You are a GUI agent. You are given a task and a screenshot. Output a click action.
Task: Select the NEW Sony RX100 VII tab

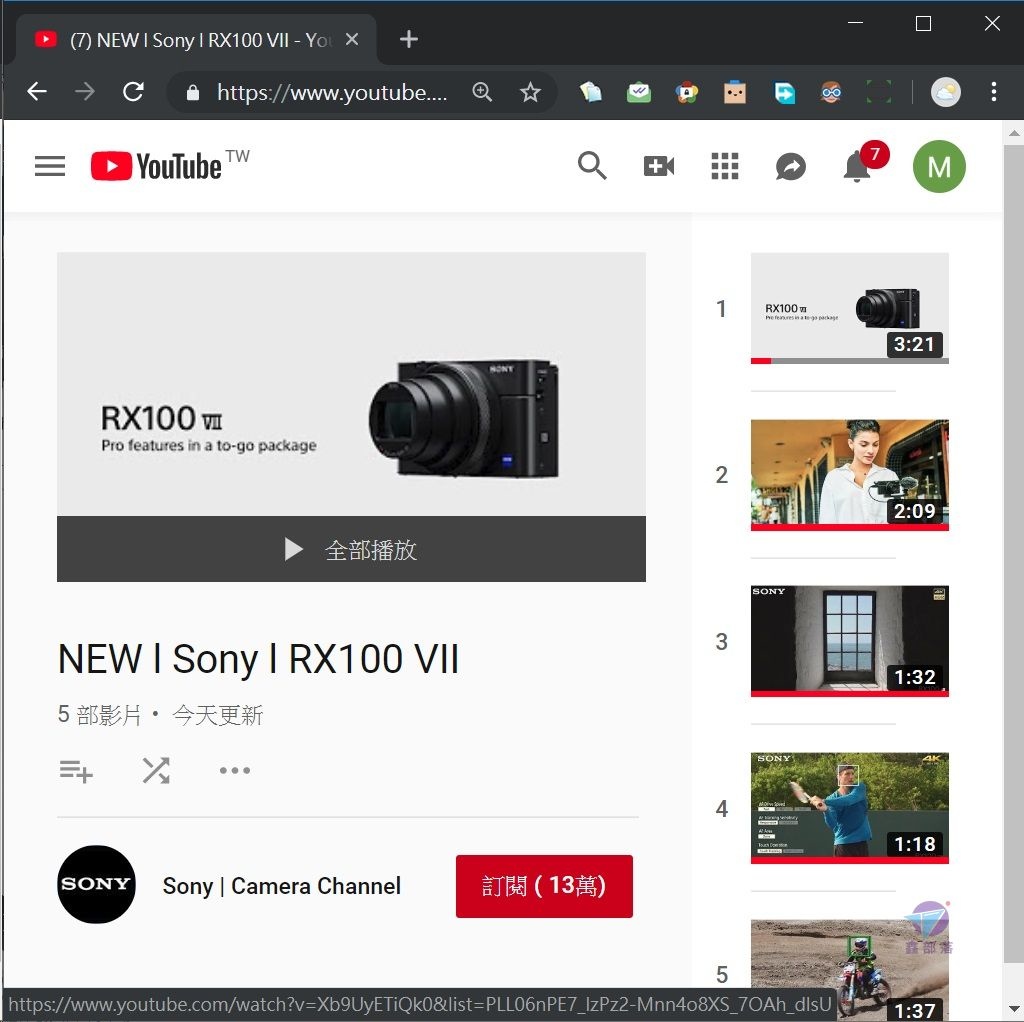click(x=196, y=40)
